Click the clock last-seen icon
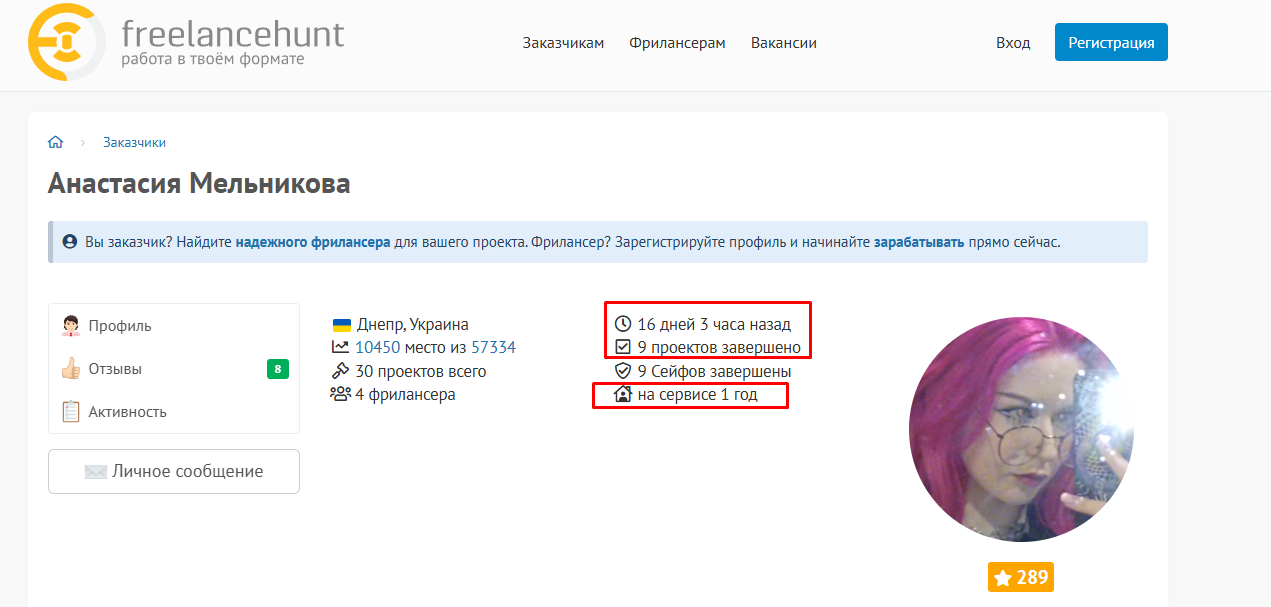 623,324
